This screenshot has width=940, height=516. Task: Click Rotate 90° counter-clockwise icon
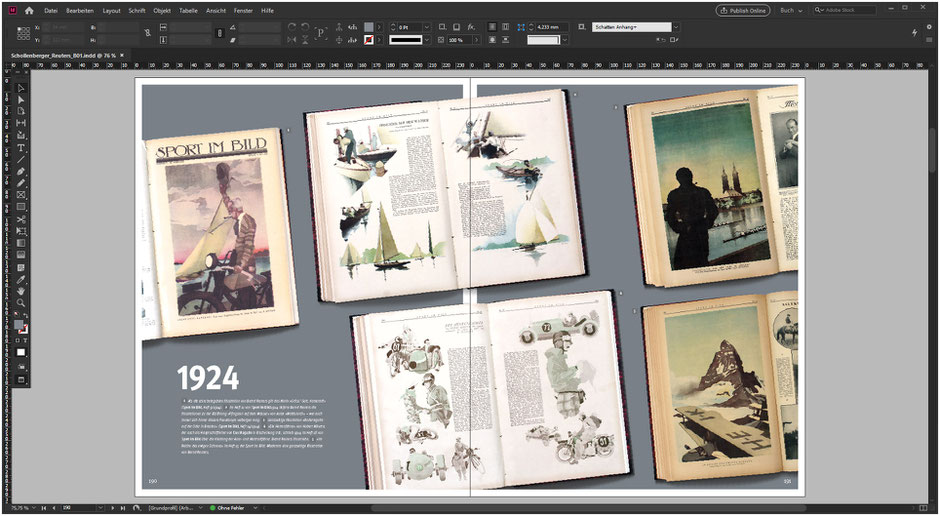(306, 27)
